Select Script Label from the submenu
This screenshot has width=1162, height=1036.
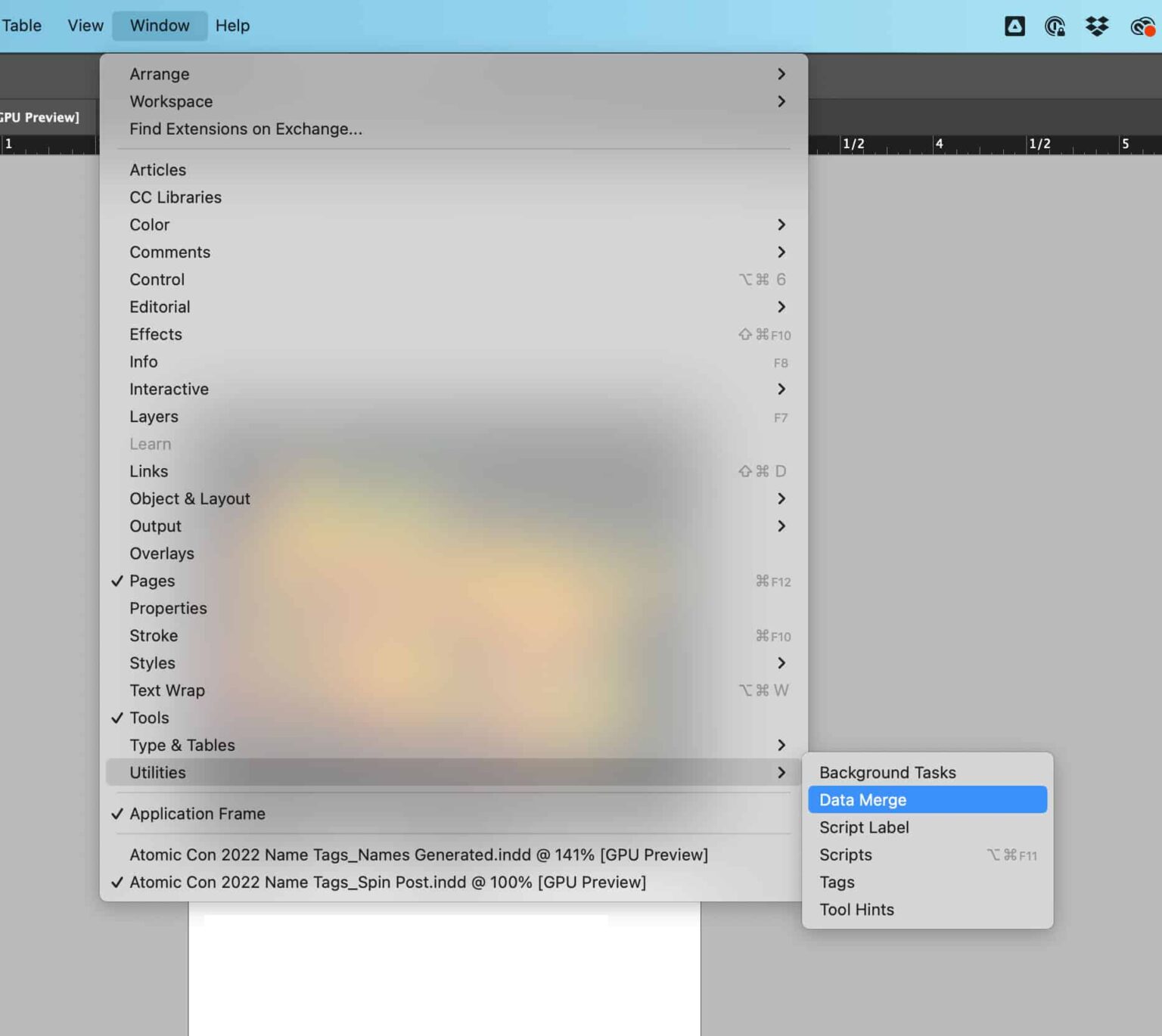point(864,827)
